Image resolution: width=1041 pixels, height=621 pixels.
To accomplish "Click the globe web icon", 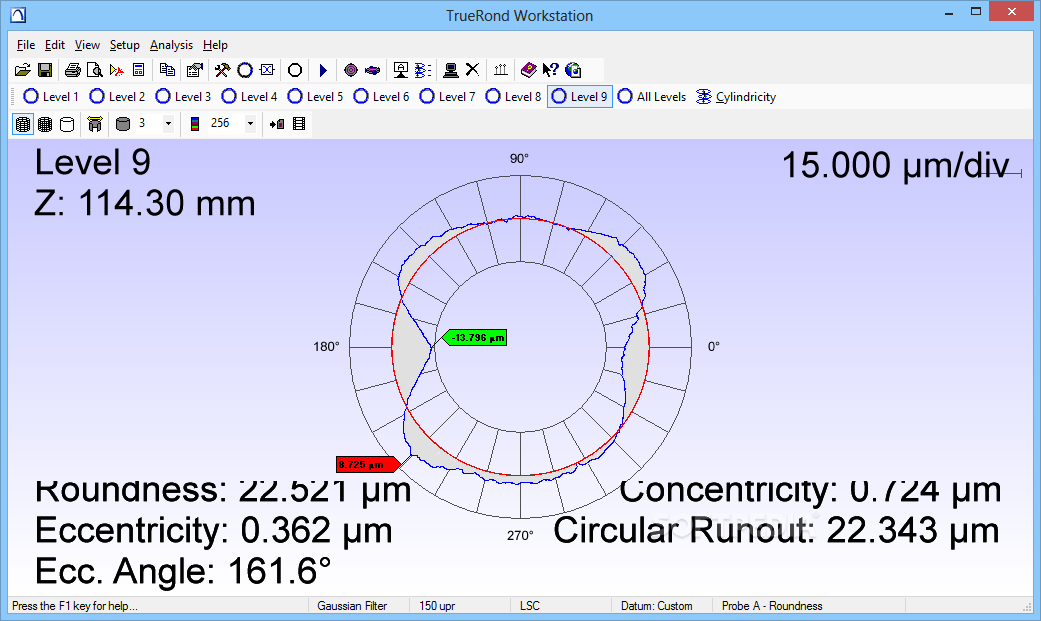I will click(x=573, y=70).
